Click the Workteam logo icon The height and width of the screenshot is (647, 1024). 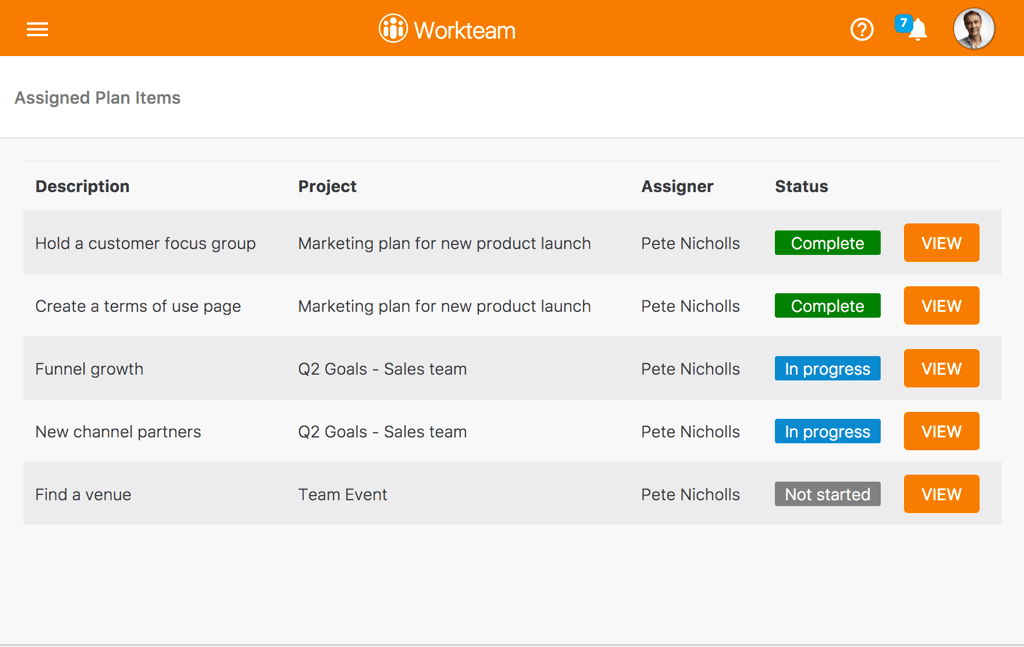[391, 29]
